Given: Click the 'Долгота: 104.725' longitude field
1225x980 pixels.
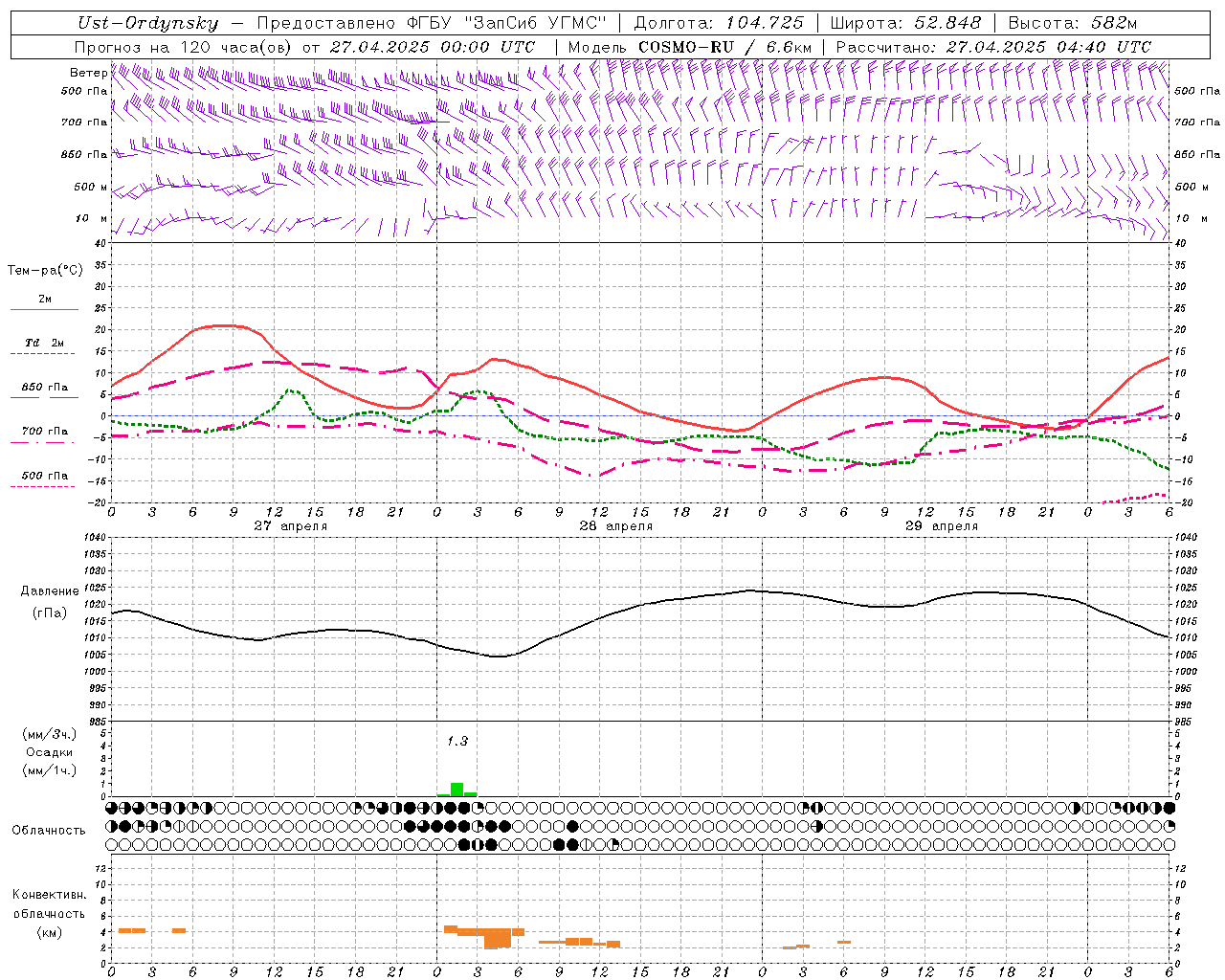Looking at the screenshot, I should pyautogui.click(x=719, y=23).
